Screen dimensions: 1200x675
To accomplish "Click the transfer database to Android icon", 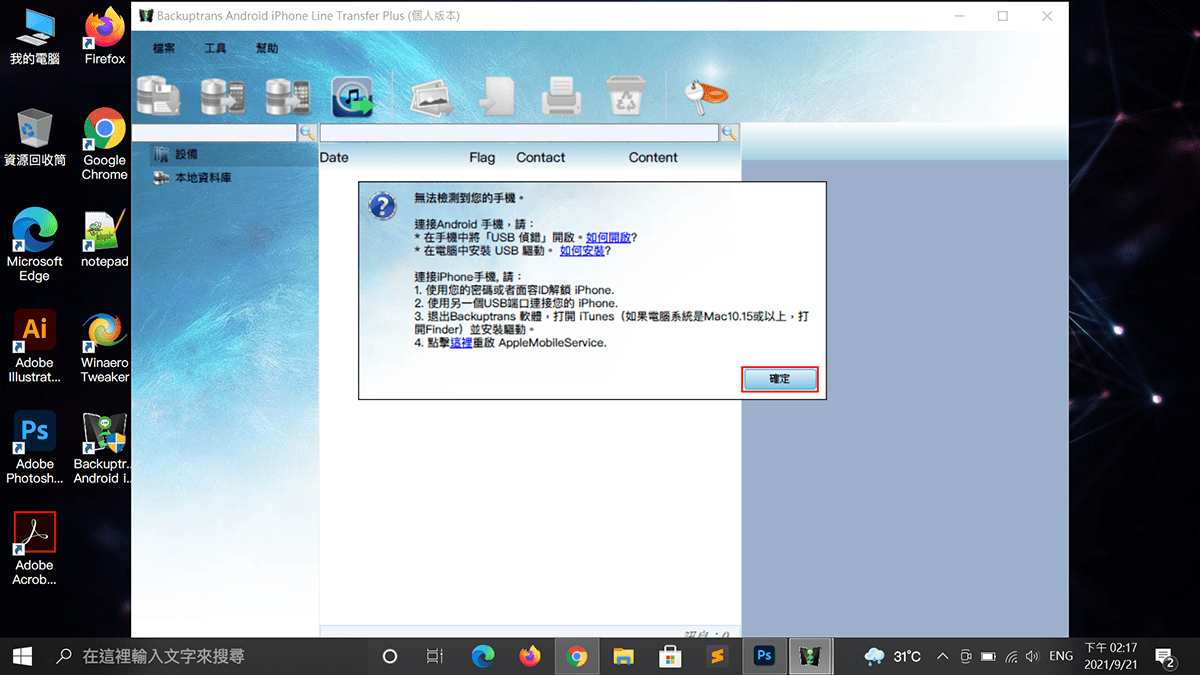I will tap(223, 96).
